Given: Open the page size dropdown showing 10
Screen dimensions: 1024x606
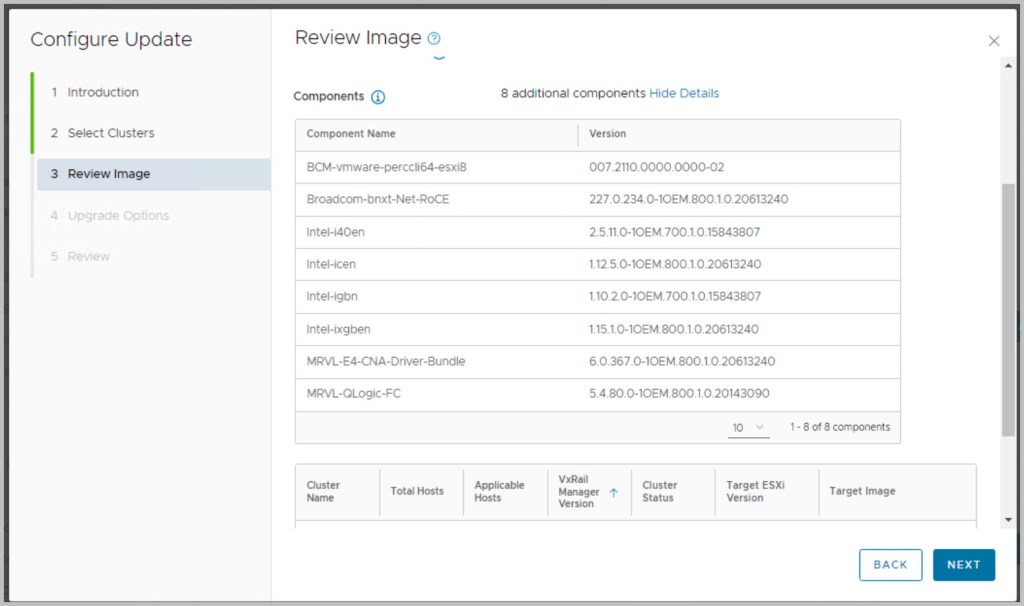Looking at the screenshot, I should pos(747,427).
